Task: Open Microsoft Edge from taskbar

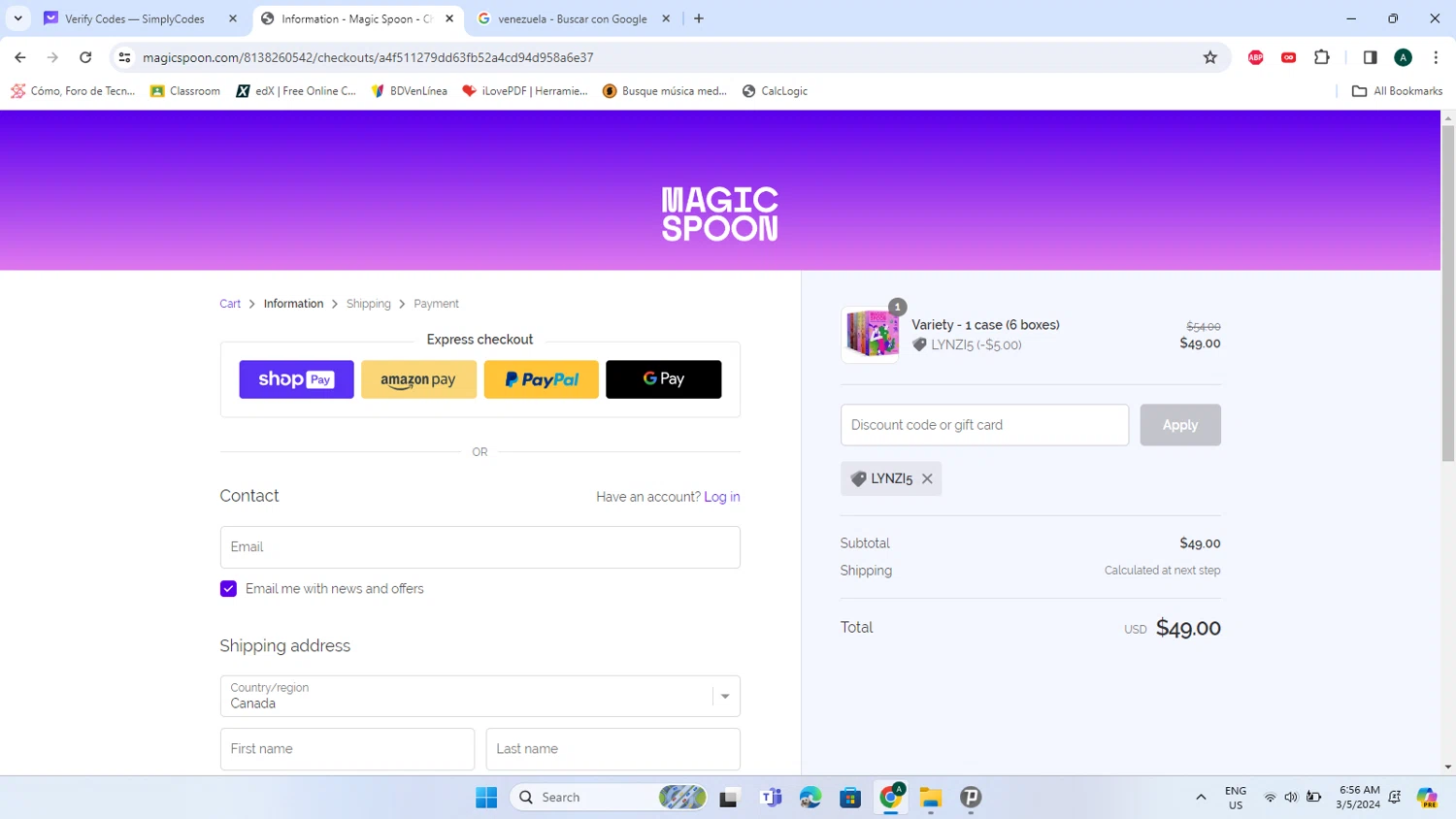Action: [x=811, y=797]
